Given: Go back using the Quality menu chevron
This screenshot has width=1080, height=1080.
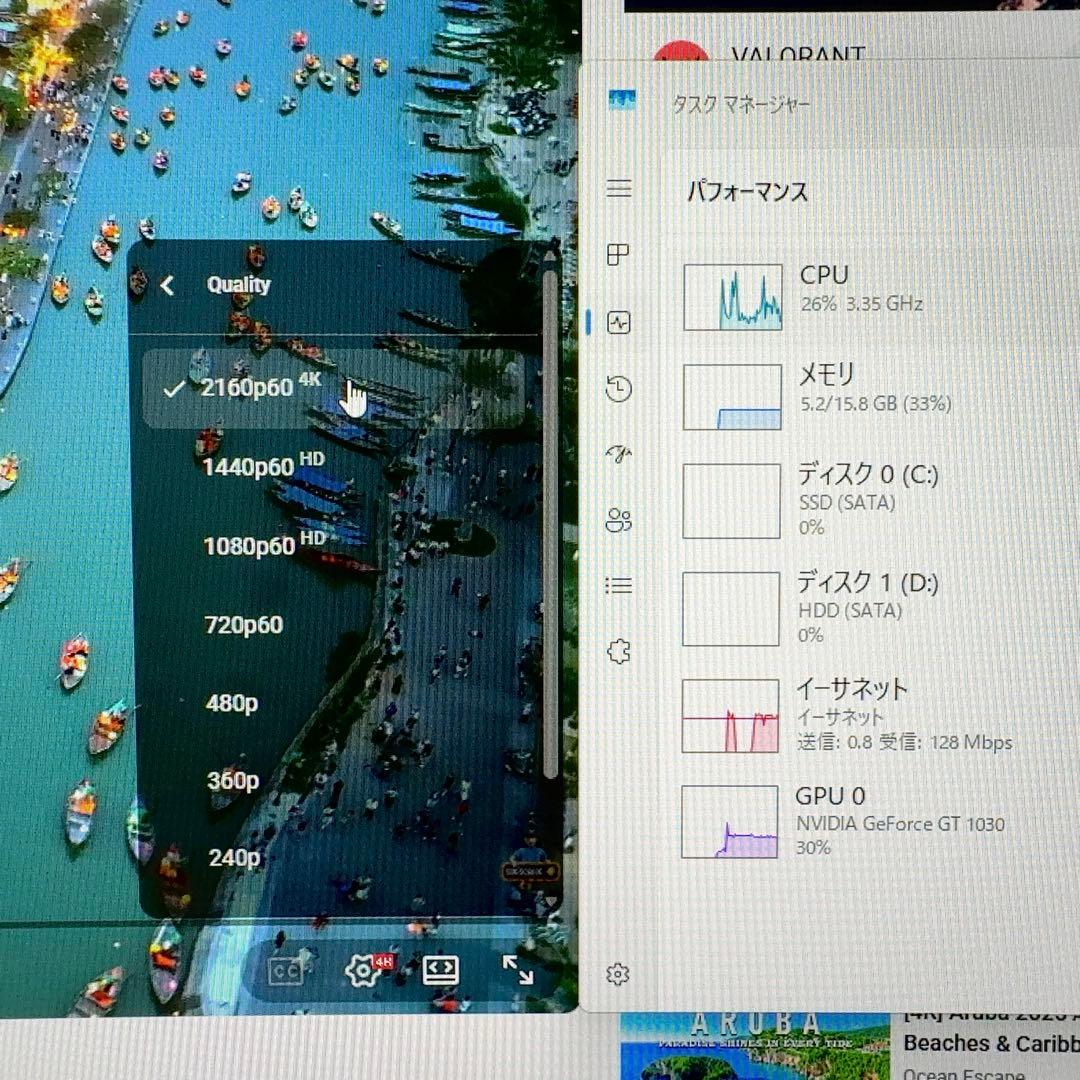Looking at the screenshot, I should [x=167, y=285].
